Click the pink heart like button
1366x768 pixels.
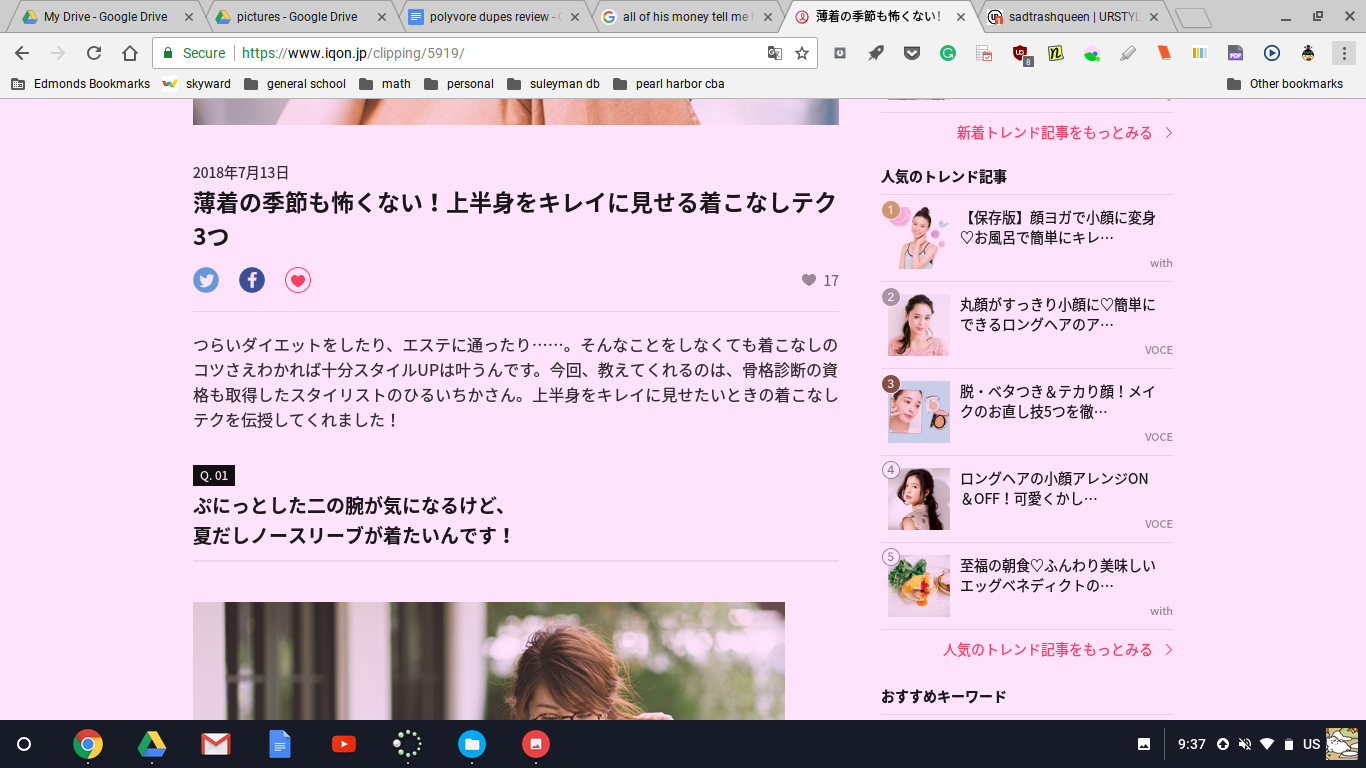pyautogui.click(x=298, y=280)
